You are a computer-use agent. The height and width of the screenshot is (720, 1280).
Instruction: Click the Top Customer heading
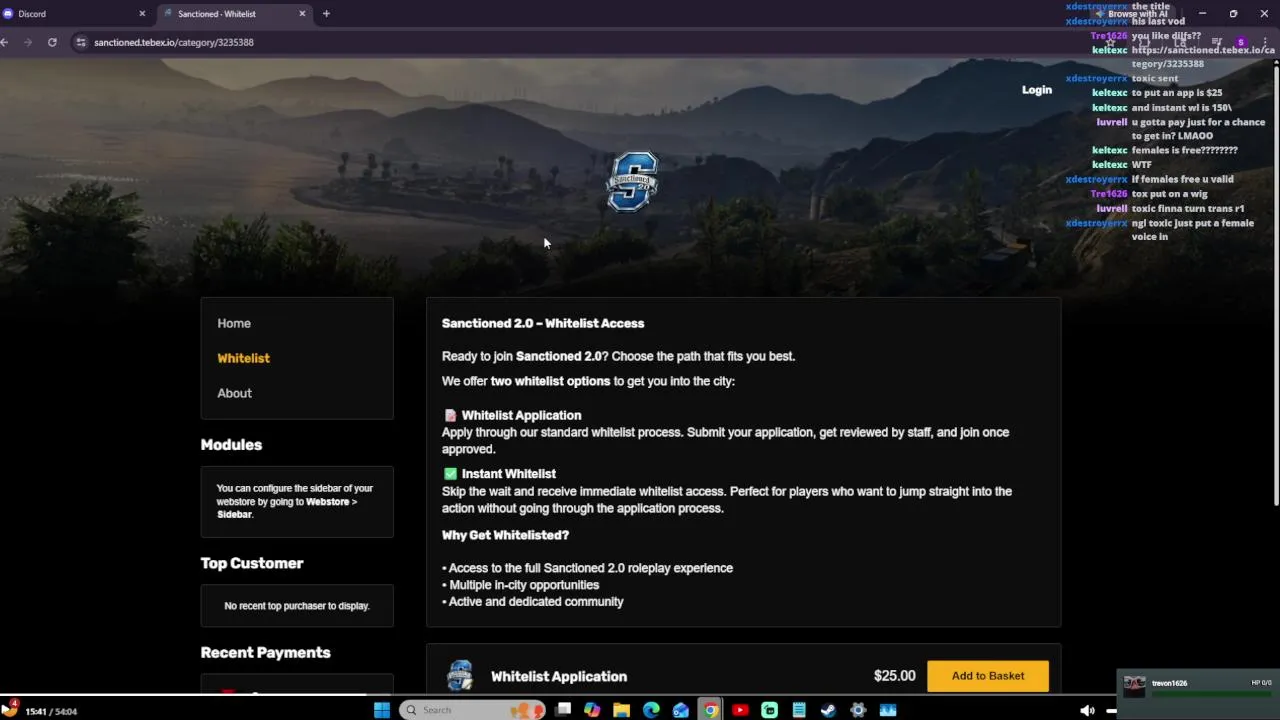pyautogui.click(x=252, y=563)
